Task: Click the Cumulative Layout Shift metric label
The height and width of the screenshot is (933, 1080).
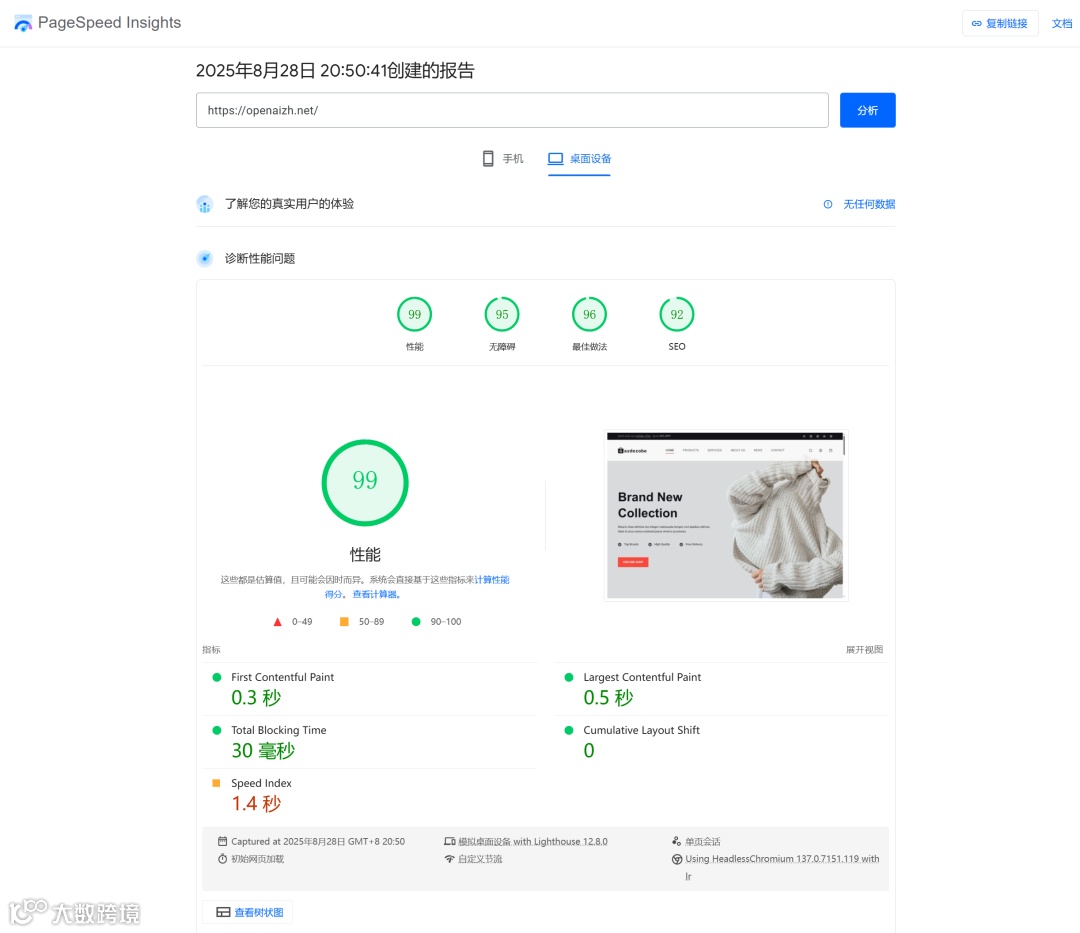Action: 641,731
